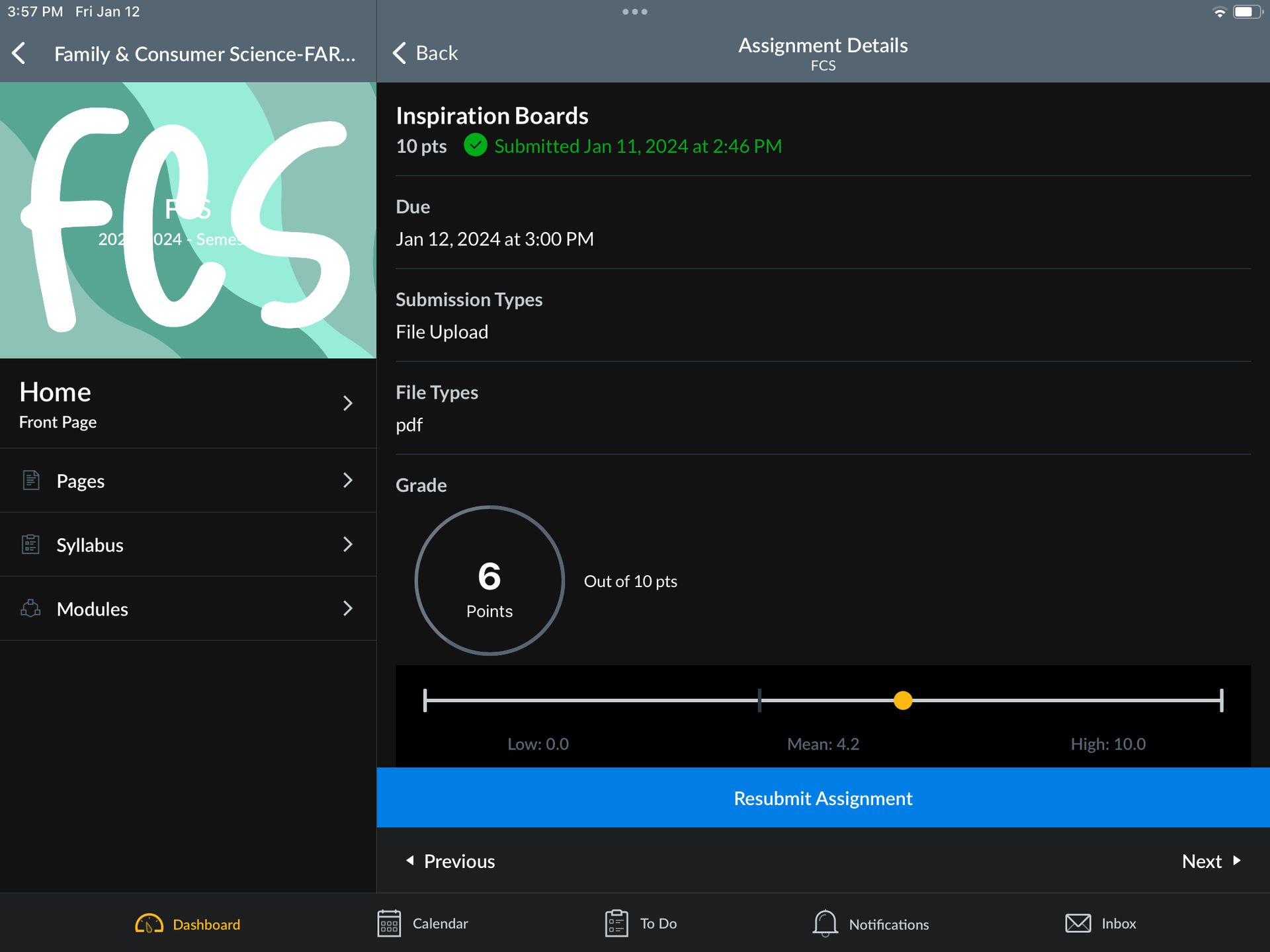
Task: Expand the Home Front Page chevron
Action: [x=347, y=403]
